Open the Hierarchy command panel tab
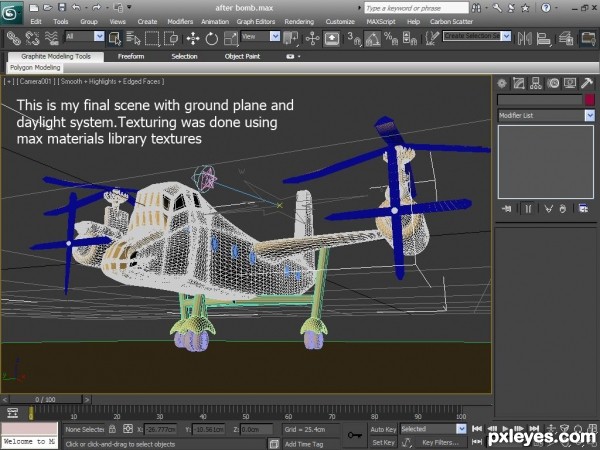Screen dimensions: 600x450 click(536, 83)
